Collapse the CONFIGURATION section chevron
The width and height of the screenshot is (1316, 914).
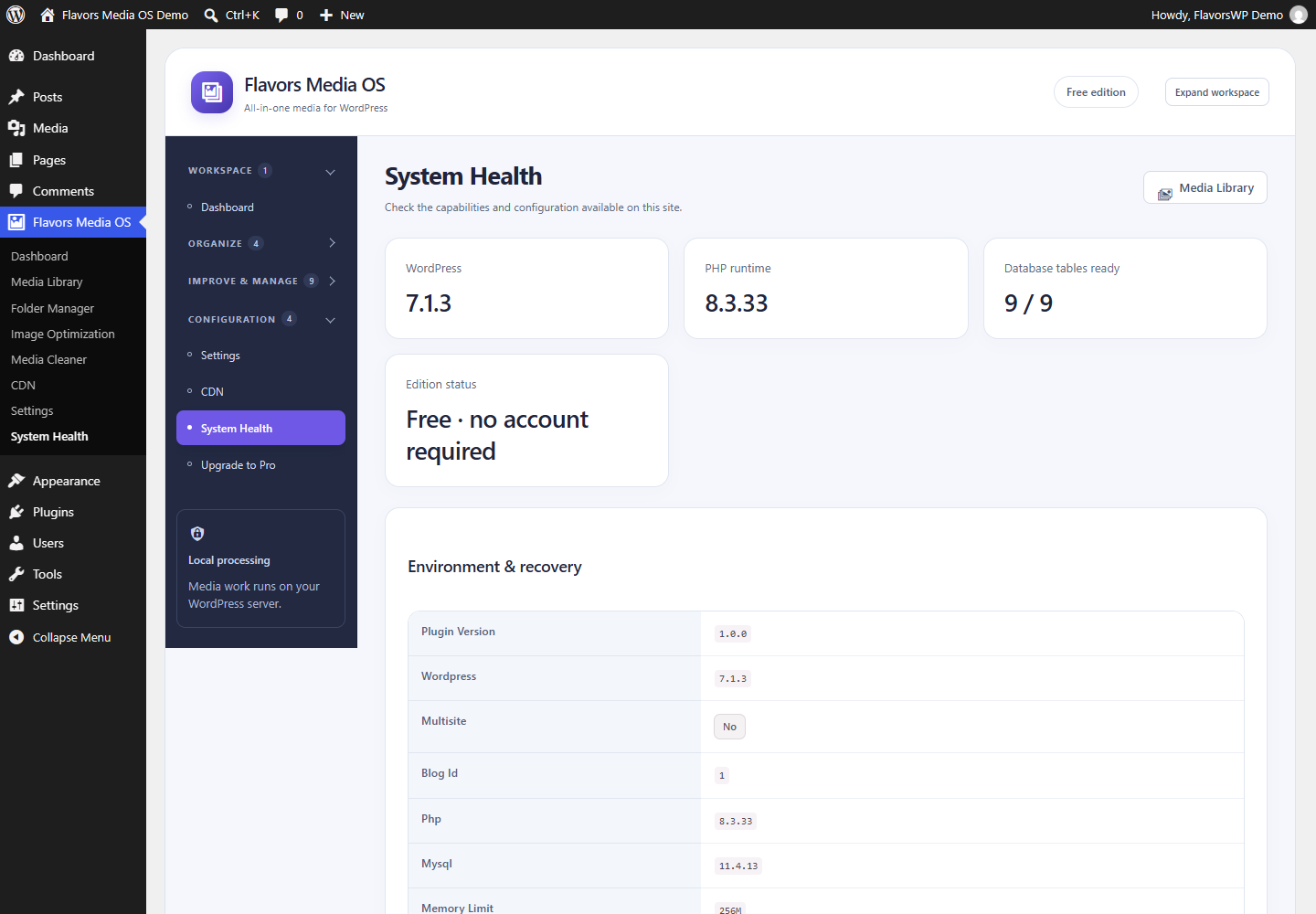coord(331,320)
